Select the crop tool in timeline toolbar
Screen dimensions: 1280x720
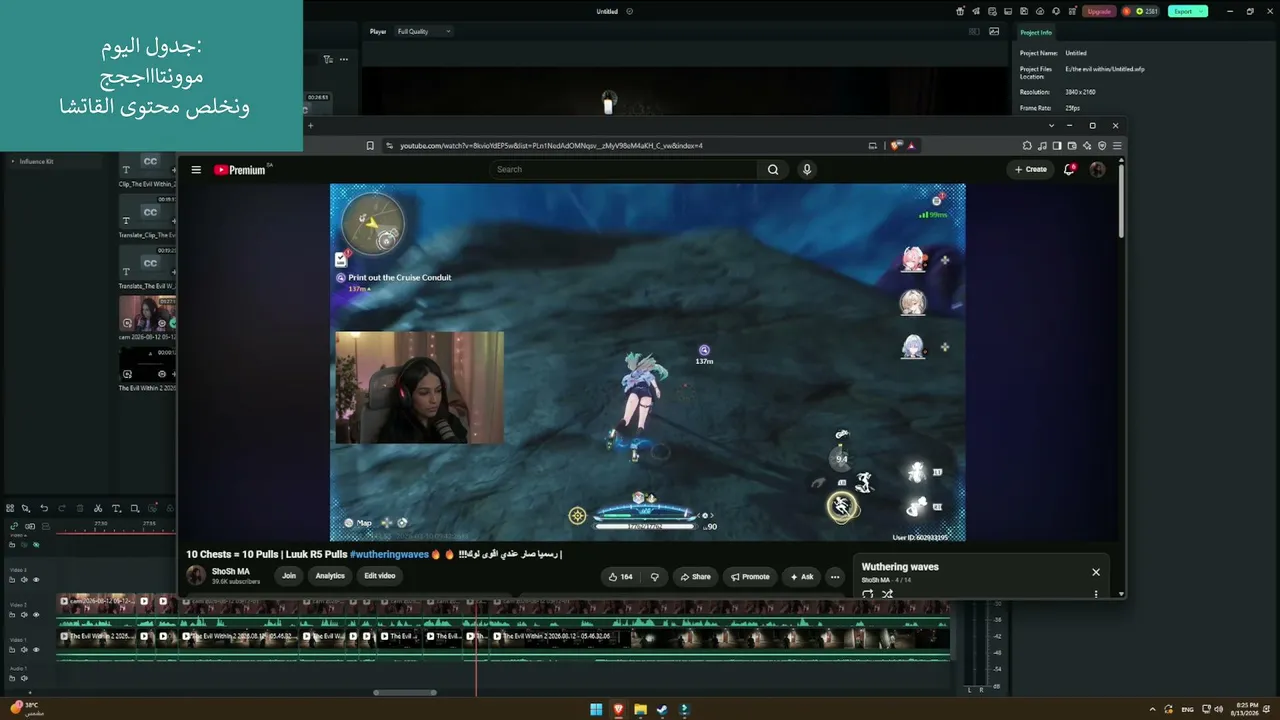(x=134, y=508)
